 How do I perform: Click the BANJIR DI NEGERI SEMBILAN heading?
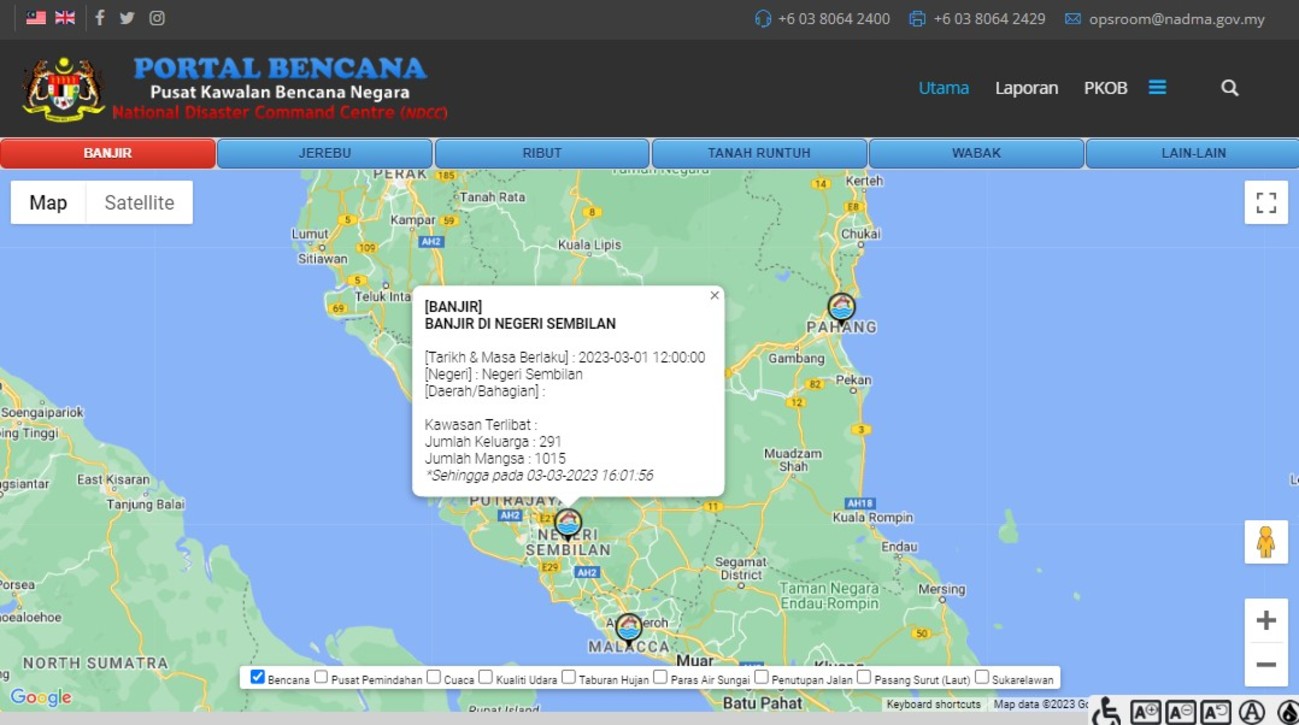[520, 324]
